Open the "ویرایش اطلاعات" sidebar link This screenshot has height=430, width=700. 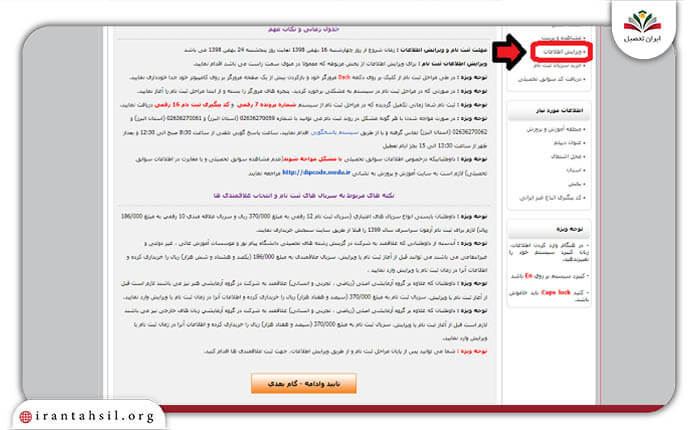564,52
